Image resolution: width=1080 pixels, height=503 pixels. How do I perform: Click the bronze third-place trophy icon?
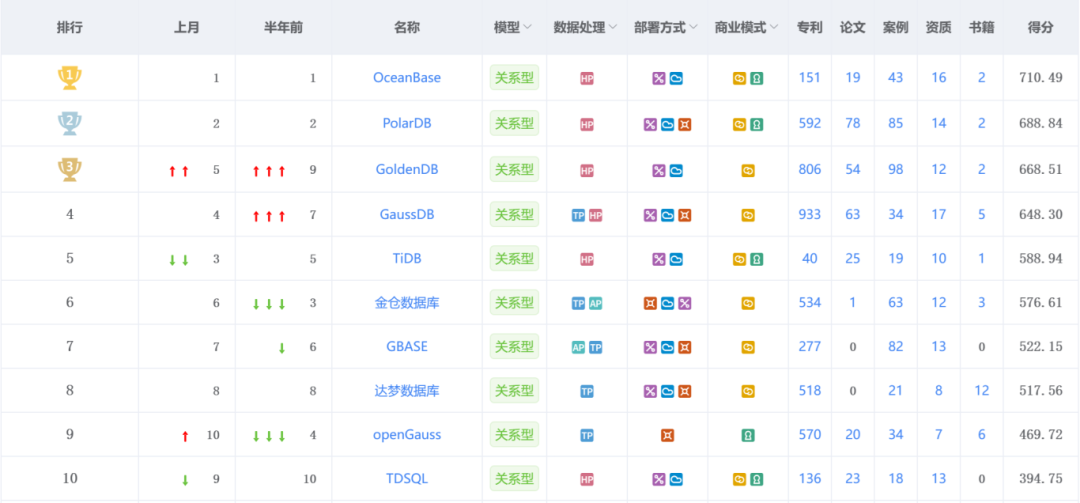pyautogui.click(x=70, y=170)
